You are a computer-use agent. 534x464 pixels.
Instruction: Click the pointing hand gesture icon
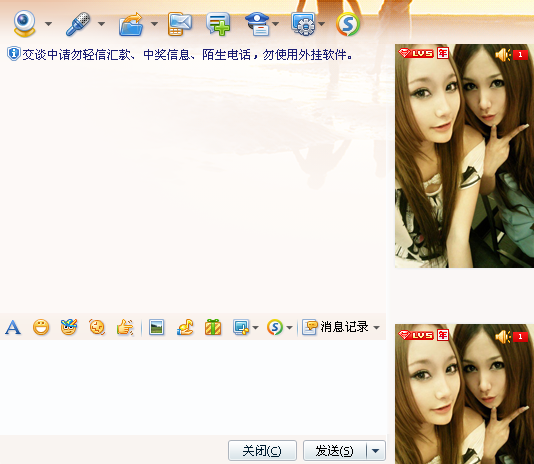click(x=125, y=327)
